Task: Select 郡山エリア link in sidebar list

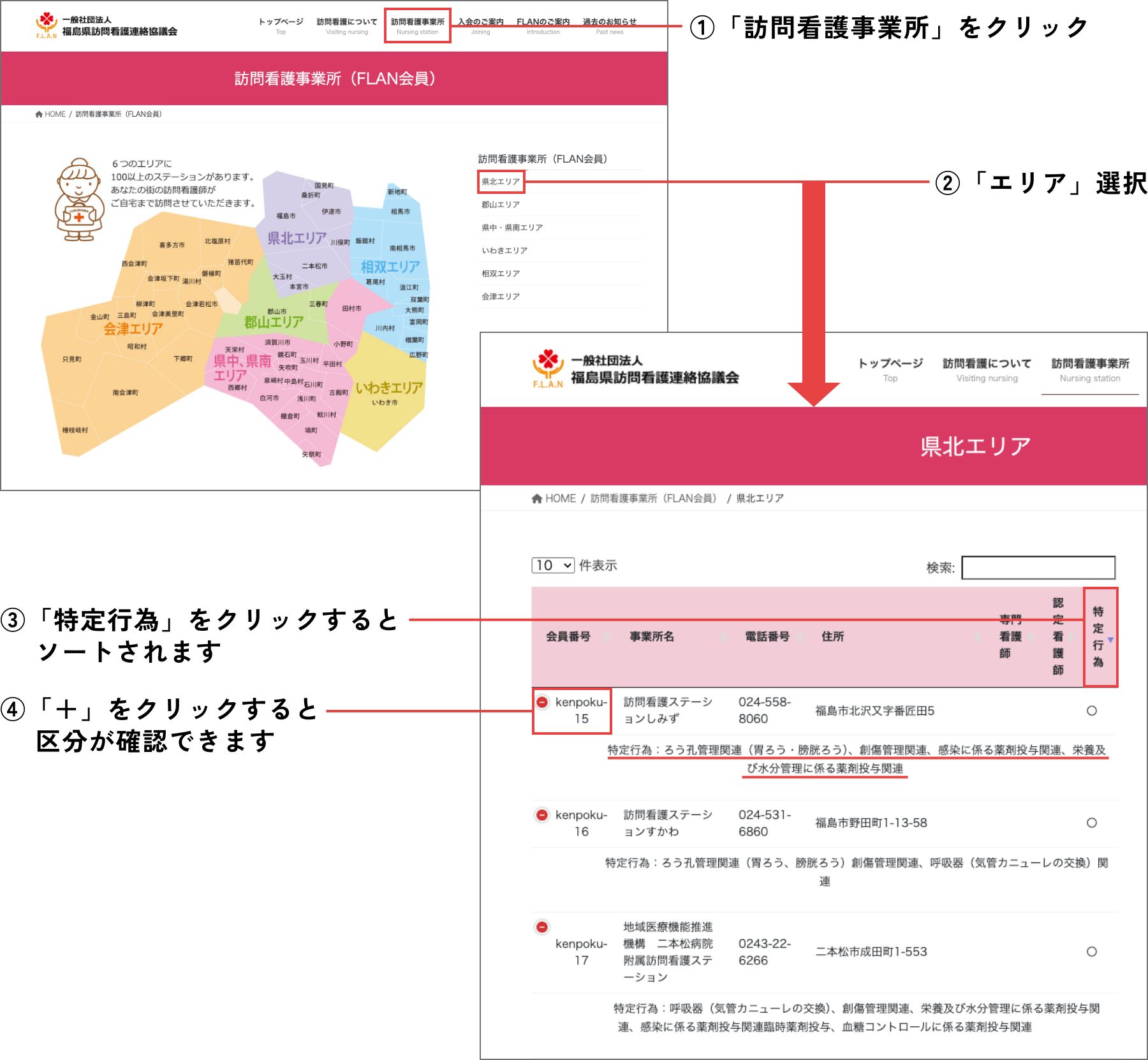Action: [x=501, y=205]
